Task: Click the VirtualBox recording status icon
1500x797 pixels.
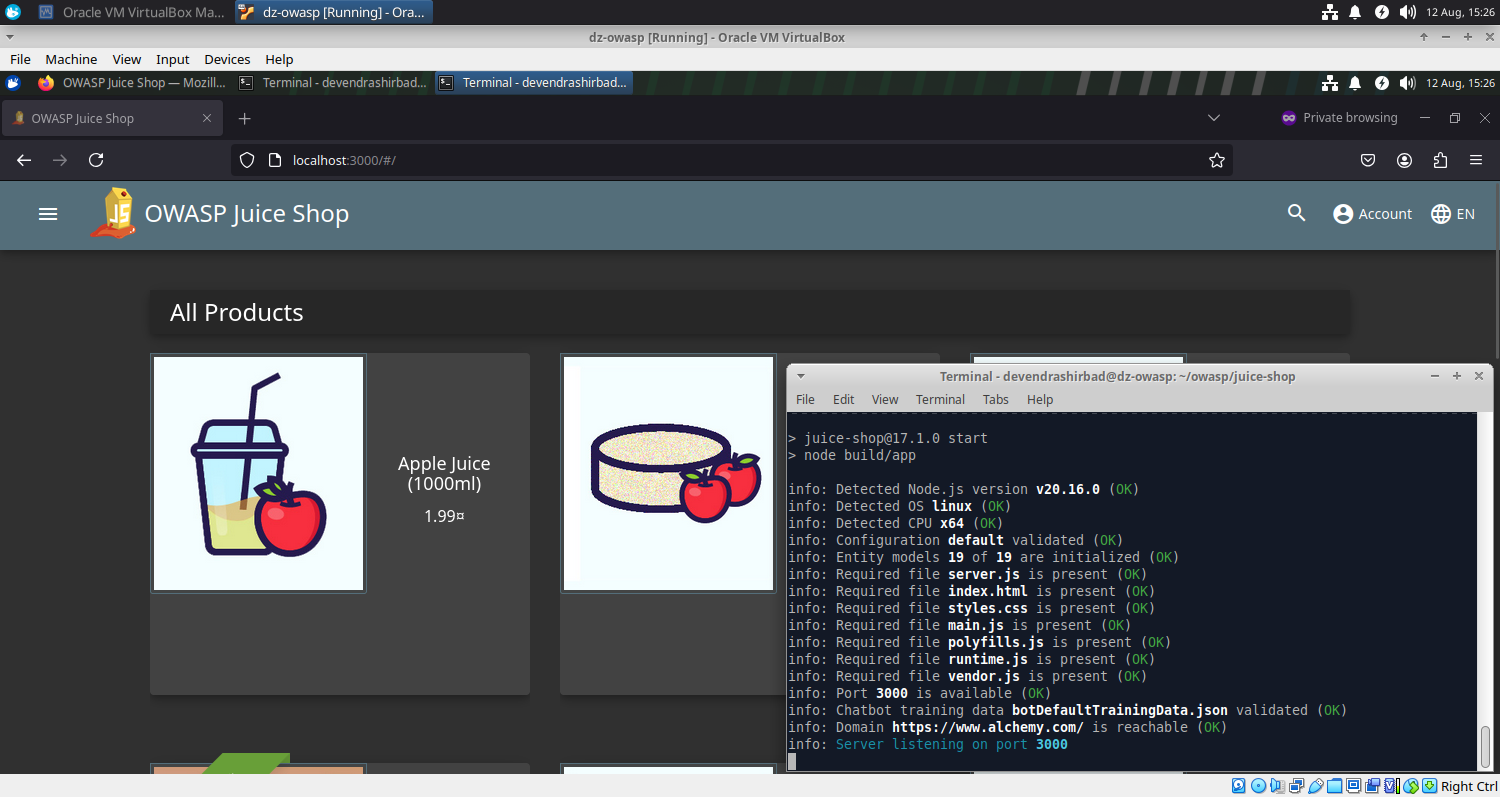Action: (x=1373, y=786)
